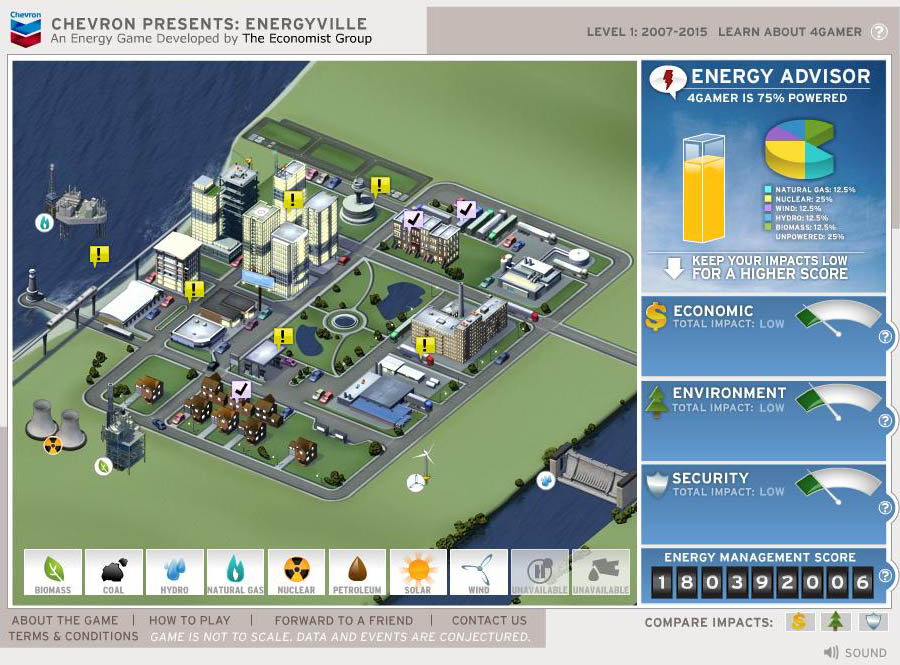This screenshot has width=900, height=665.
Task: Compare economic impacts with the dollar icon
Action: (798, 621)
